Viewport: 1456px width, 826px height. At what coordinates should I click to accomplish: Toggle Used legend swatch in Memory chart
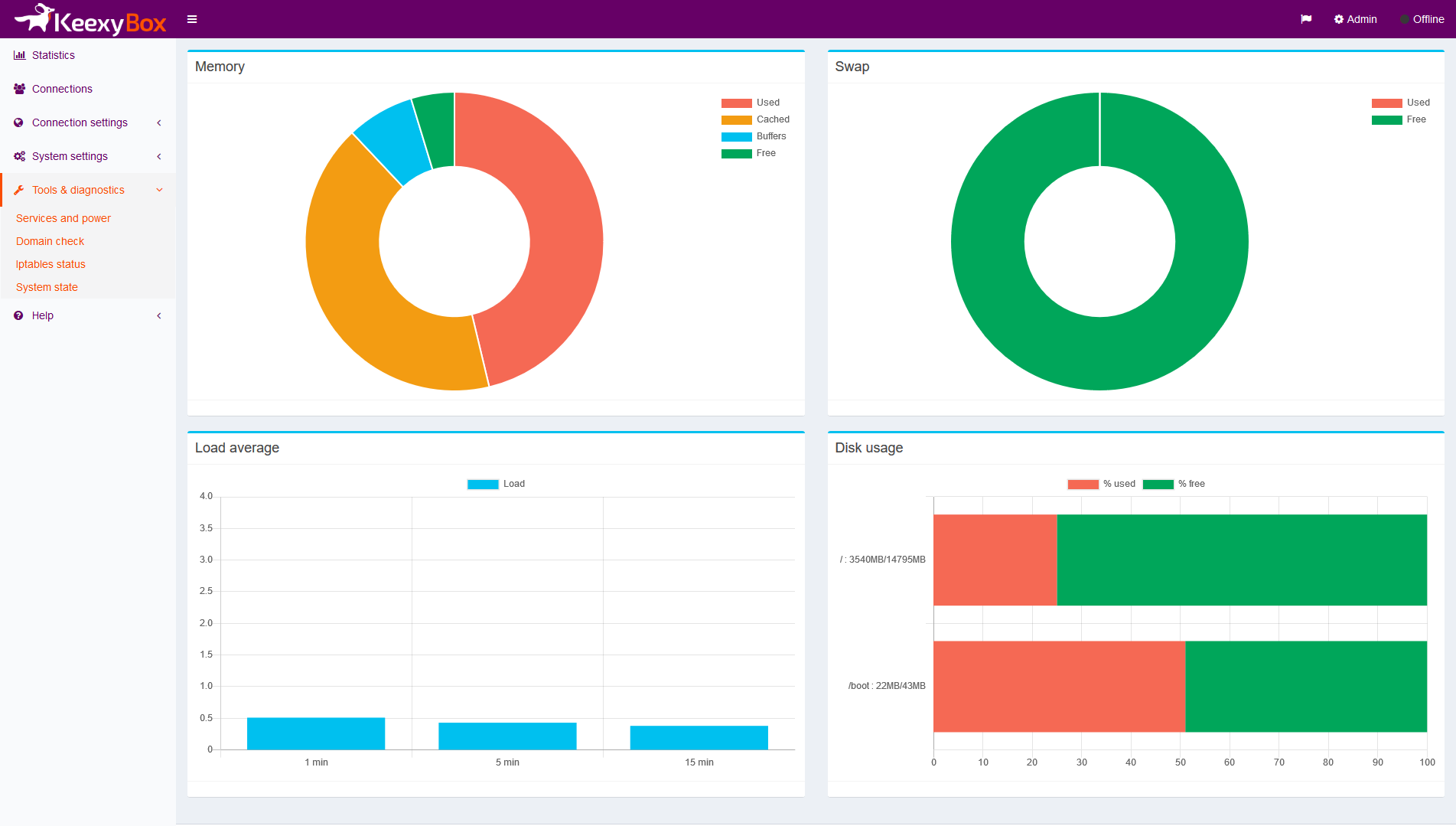click(x=736, y=103)
